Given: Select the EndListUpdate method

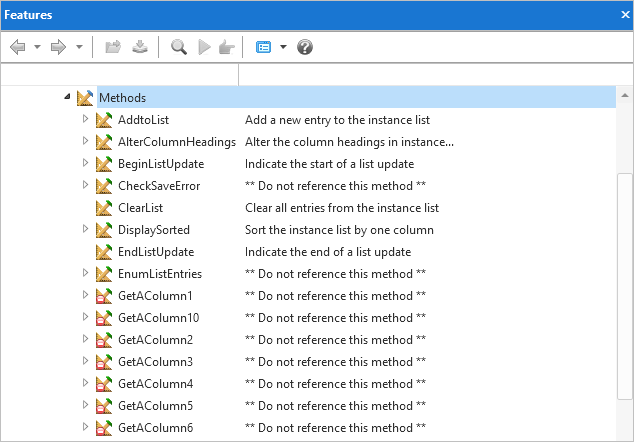Looking at the screenshot, I should [x=156, y=252].
